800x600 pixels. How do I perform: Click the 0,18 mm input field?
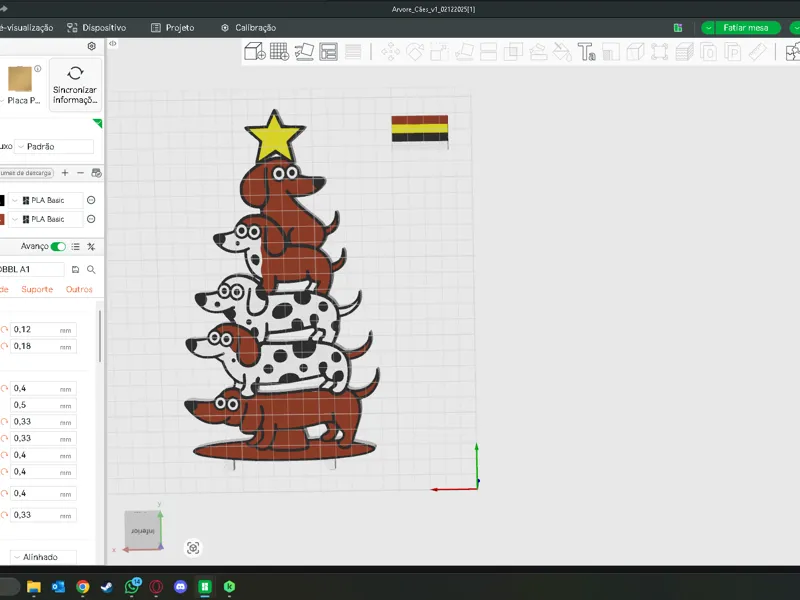43,346
